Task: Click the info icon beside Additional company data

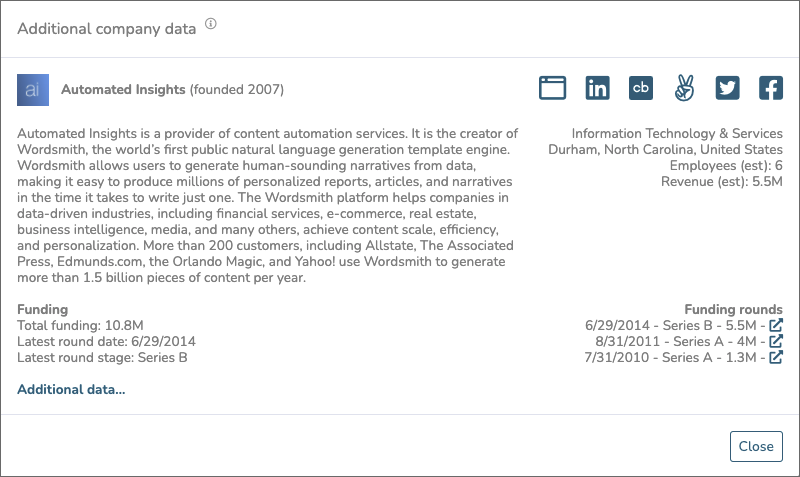Action: 211,23
